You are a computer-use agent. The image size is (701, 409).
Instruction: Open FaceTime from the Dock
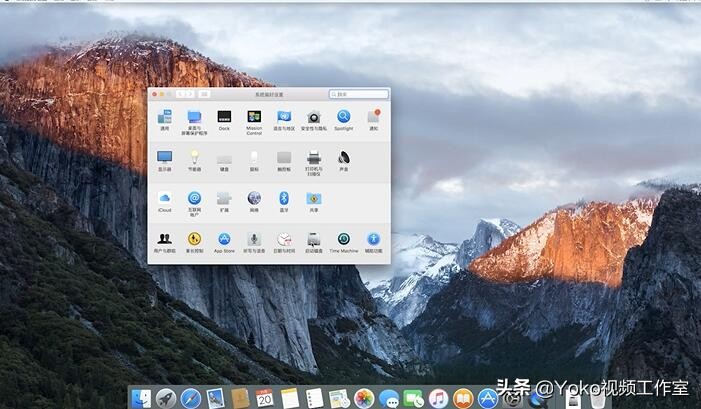tap(414, 398)
